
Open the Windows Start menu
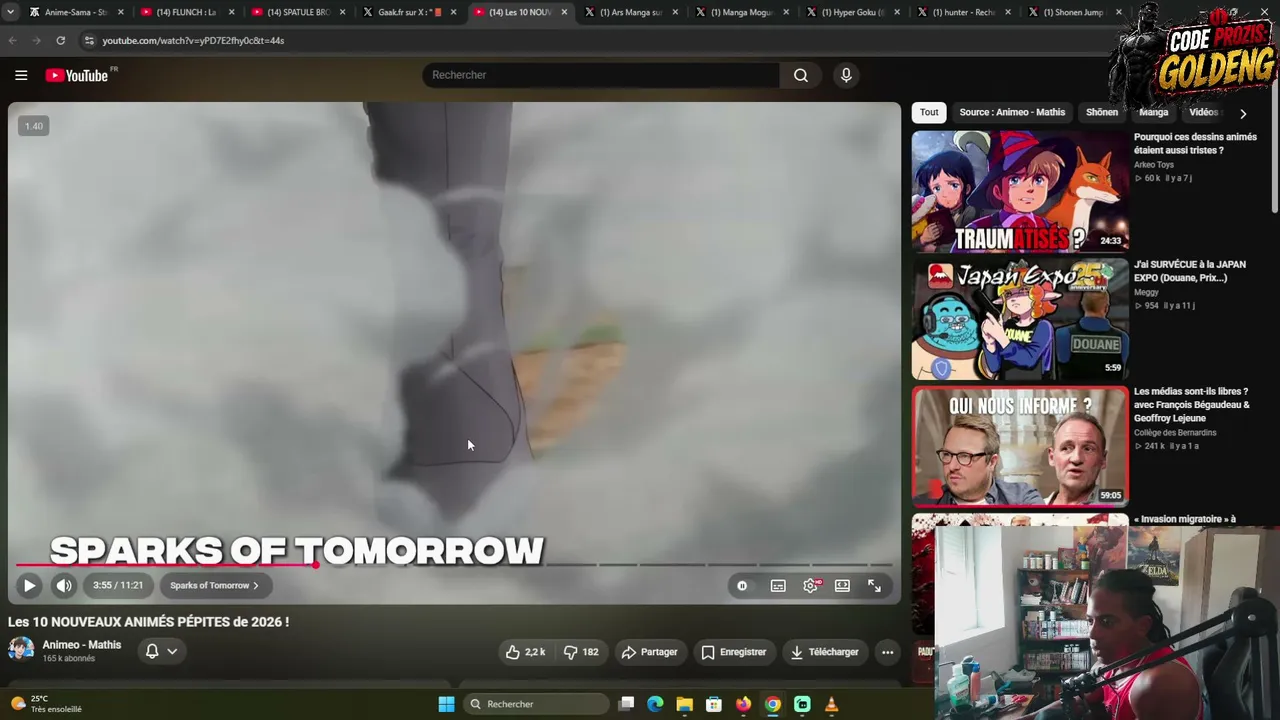446,704
